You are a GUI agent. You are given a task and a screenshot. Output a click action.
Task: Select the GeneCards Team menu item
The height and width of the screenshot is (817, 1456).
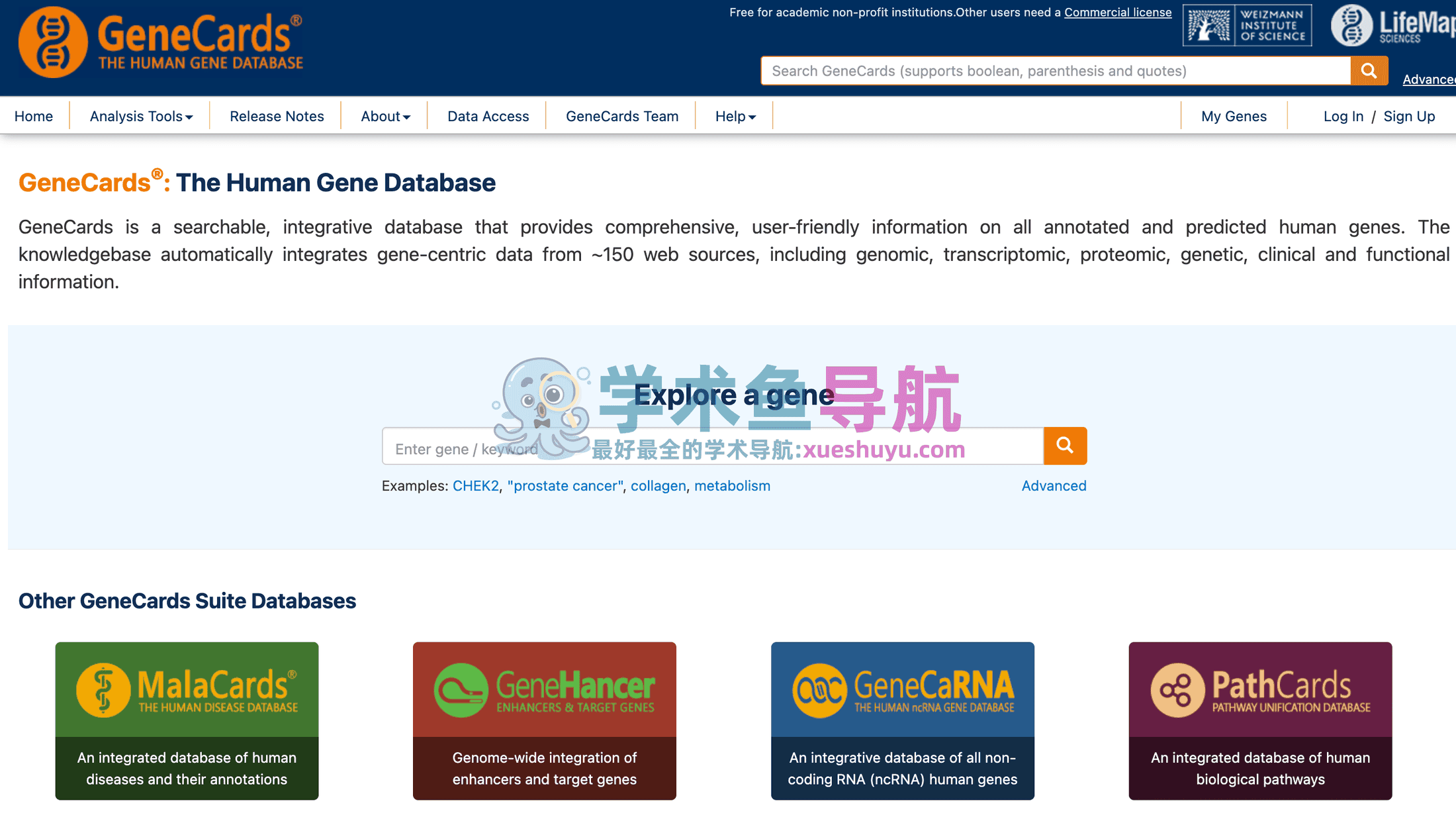click(621, 117)
